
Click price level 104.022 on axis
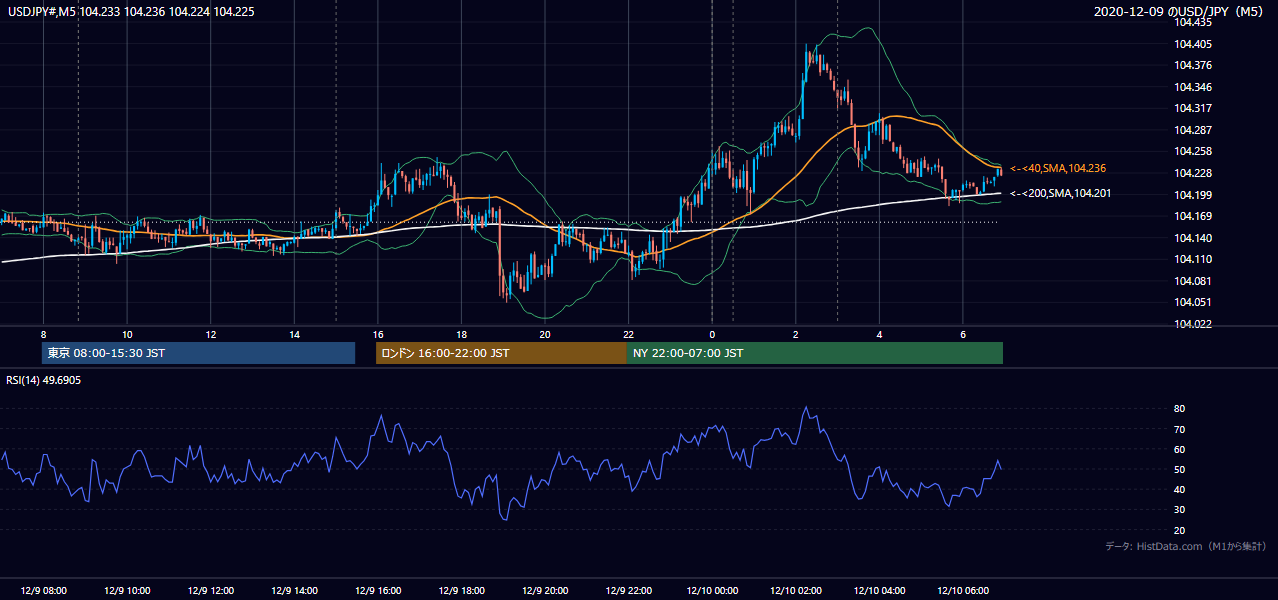tap(1194, 324)
